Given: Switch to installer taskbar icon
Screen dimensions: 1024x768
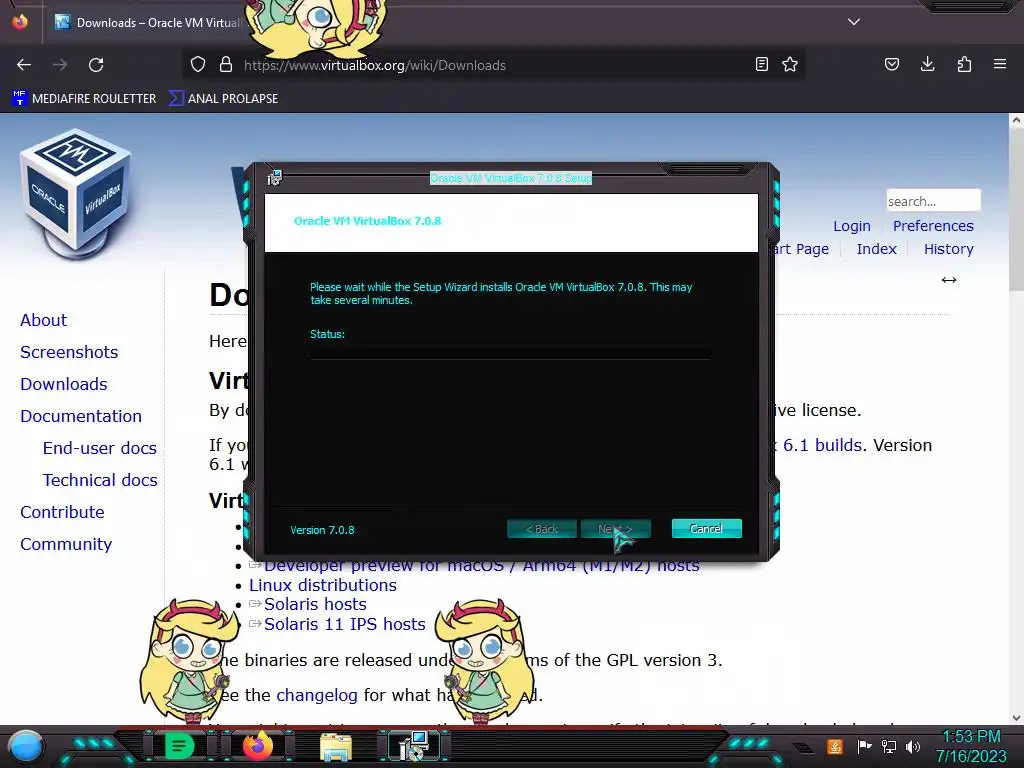Looking at the screenshot, I should [415, 746].
